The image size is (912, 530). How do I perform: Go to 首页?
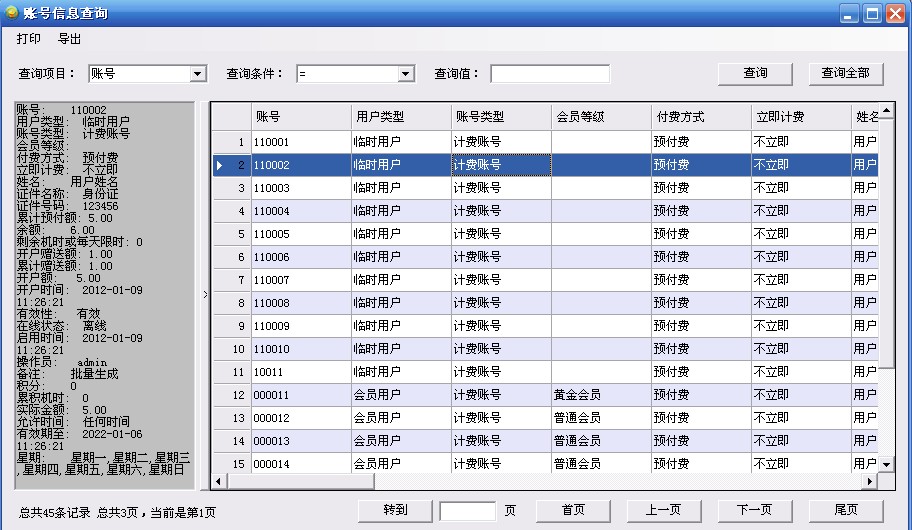573,510
